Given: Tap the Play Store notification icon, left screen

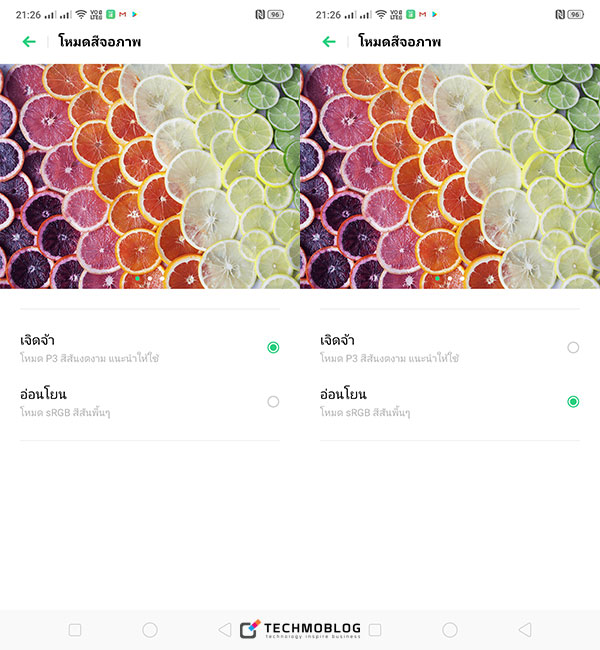Looking at the screenshot, I should click(134, 15).
